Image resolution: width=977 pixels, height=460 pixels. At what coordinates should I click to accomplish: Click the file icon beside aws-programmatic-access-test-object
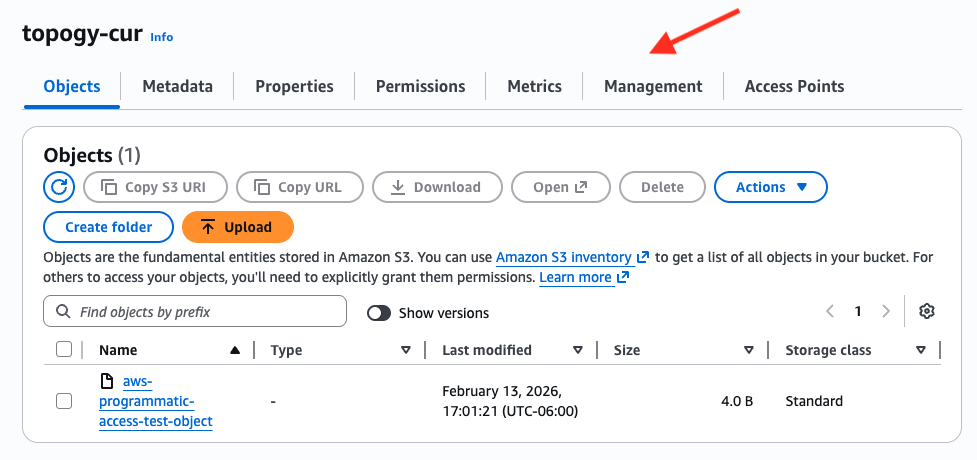pos(107,380)
